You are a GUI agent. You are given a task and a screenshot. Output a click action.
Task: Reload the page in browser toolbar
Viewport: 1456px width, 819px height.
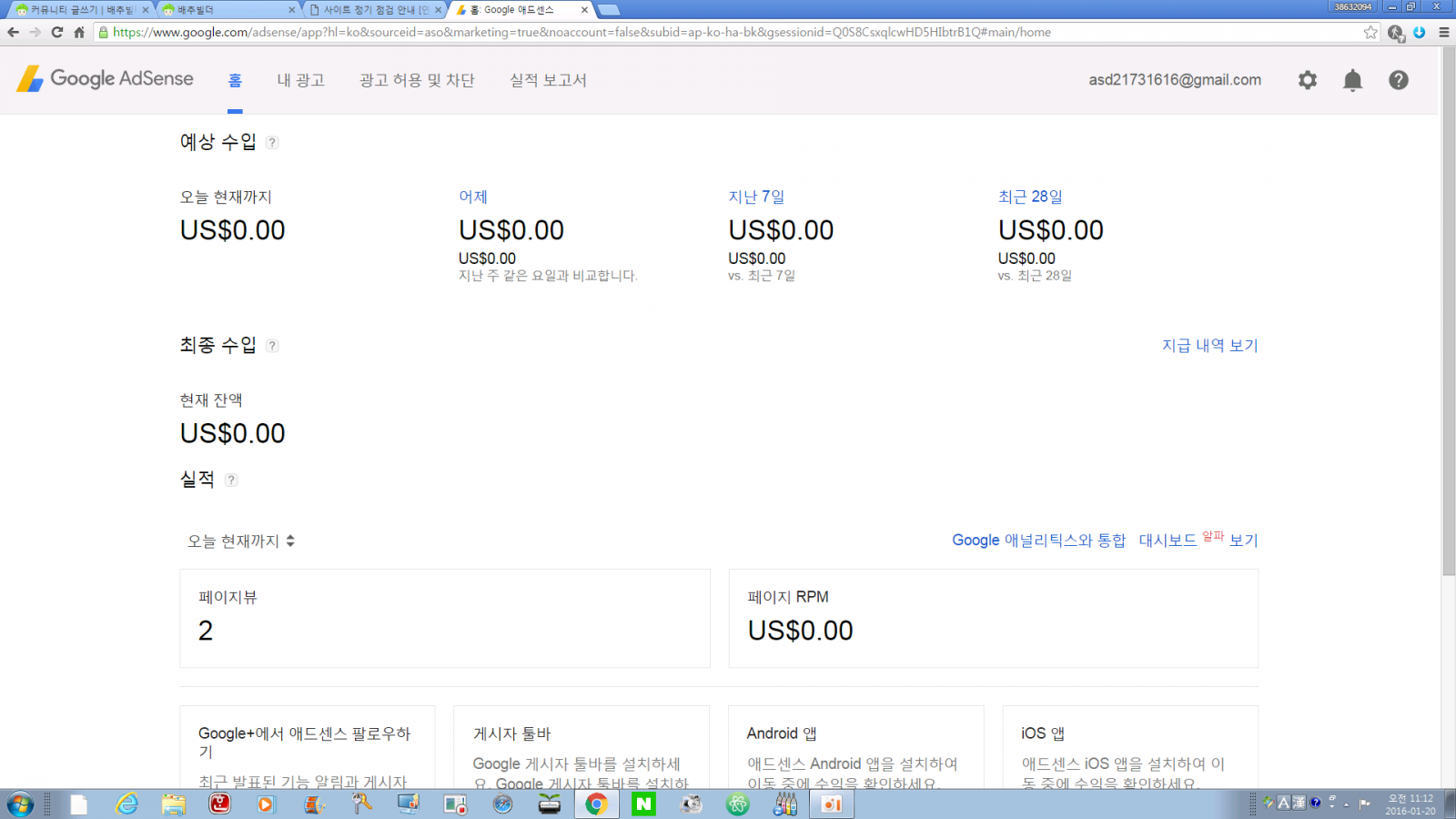(56, 32)
